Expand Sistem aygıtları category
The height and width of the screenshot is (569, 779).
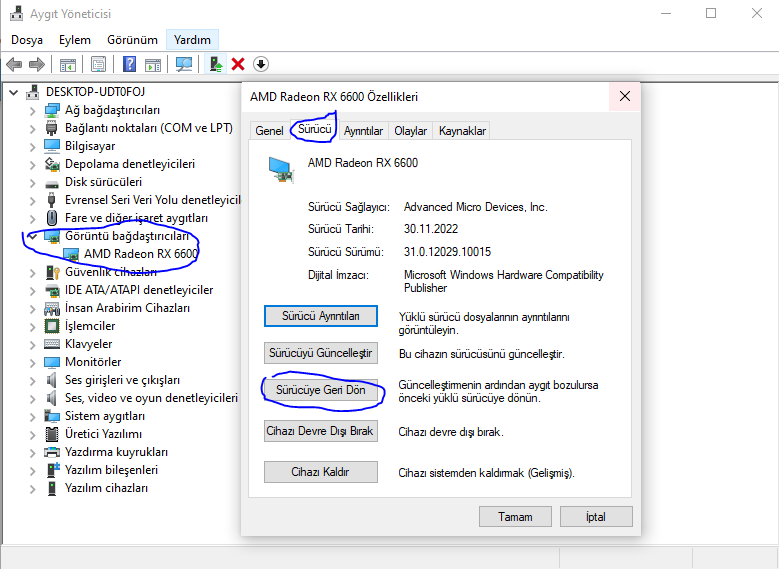32,416
